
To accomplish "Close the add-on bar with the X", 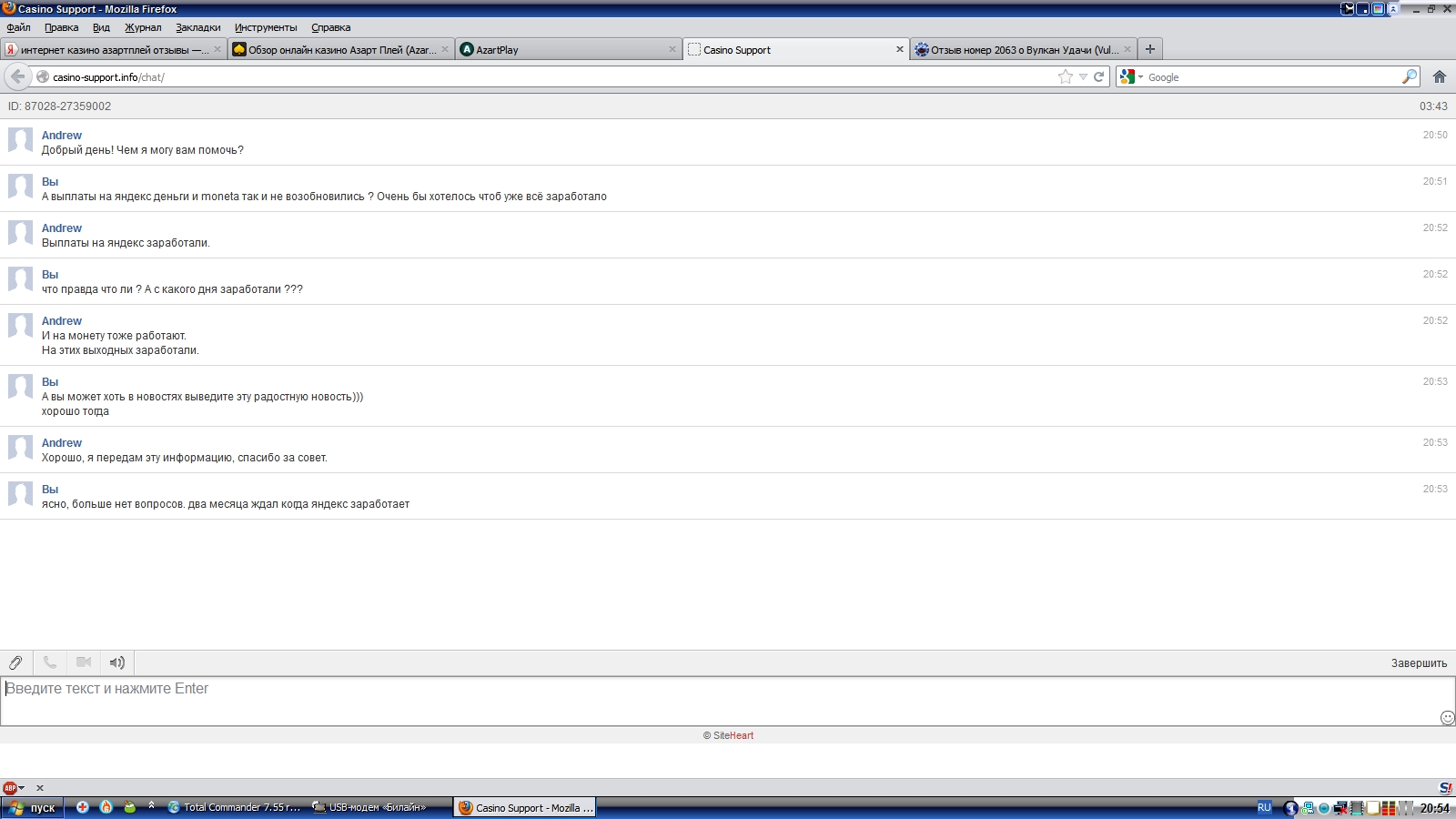I will pos(39,788).
